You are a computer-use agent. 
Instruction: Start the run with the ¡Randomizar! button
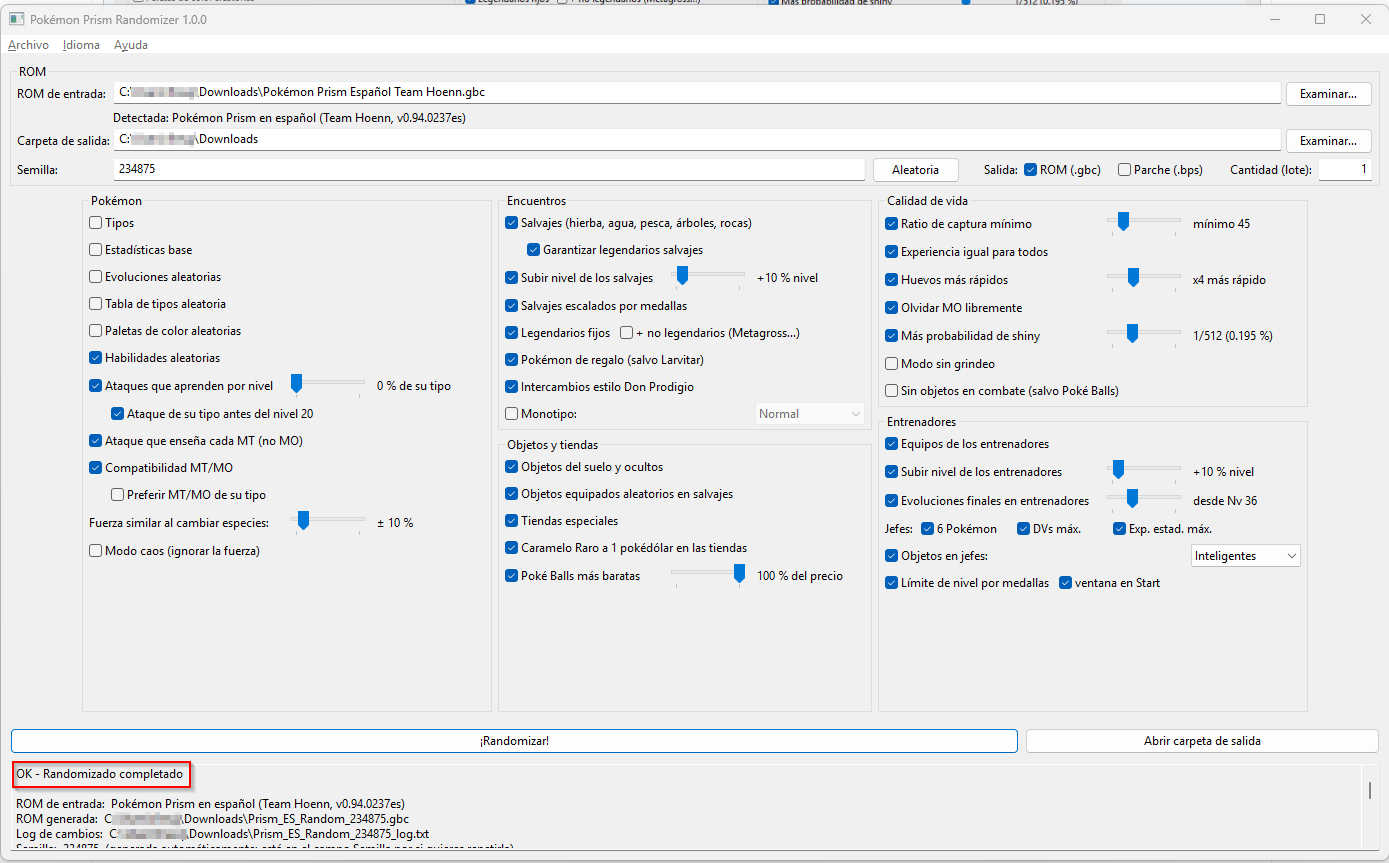514,741
